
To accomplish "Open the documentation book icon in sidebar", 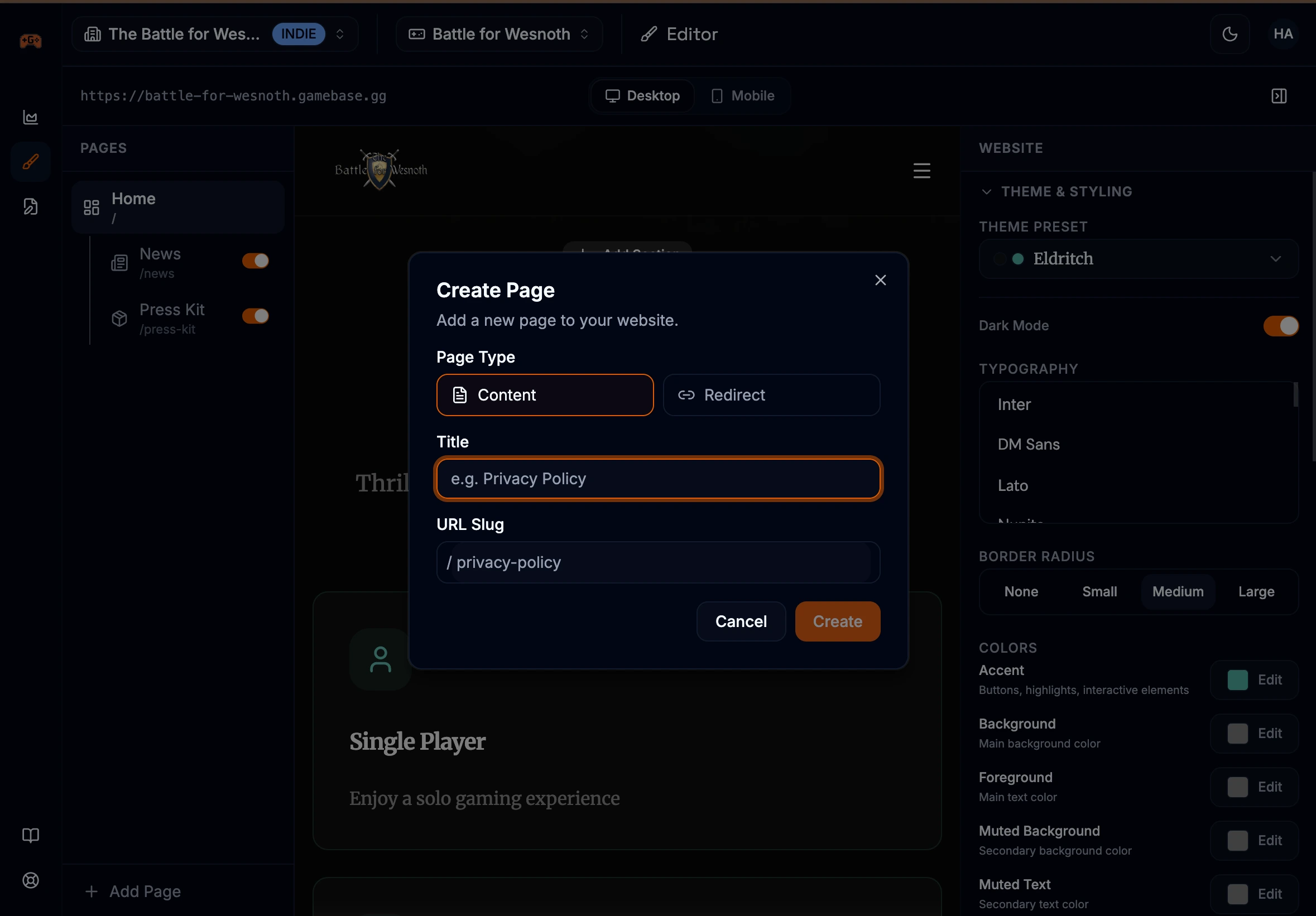I will coord(30,835).
